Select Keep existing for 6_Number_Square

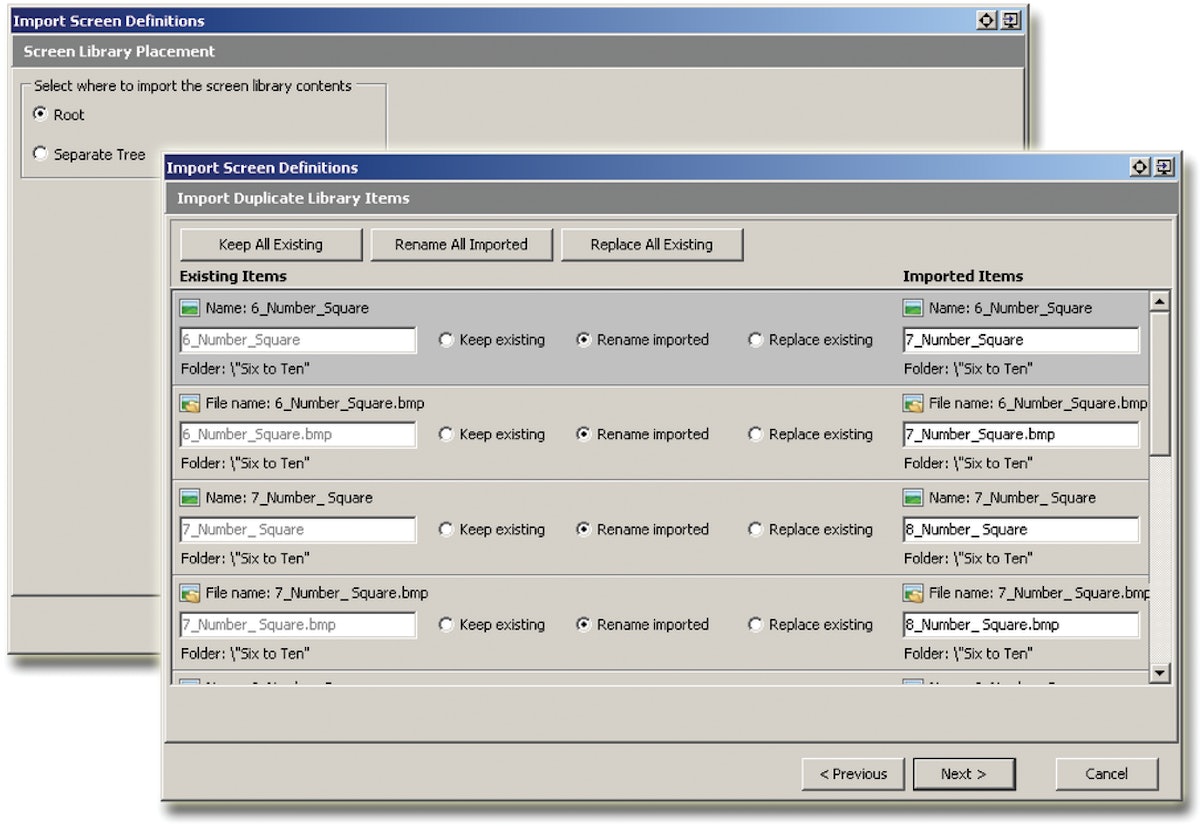click(446, 340)
